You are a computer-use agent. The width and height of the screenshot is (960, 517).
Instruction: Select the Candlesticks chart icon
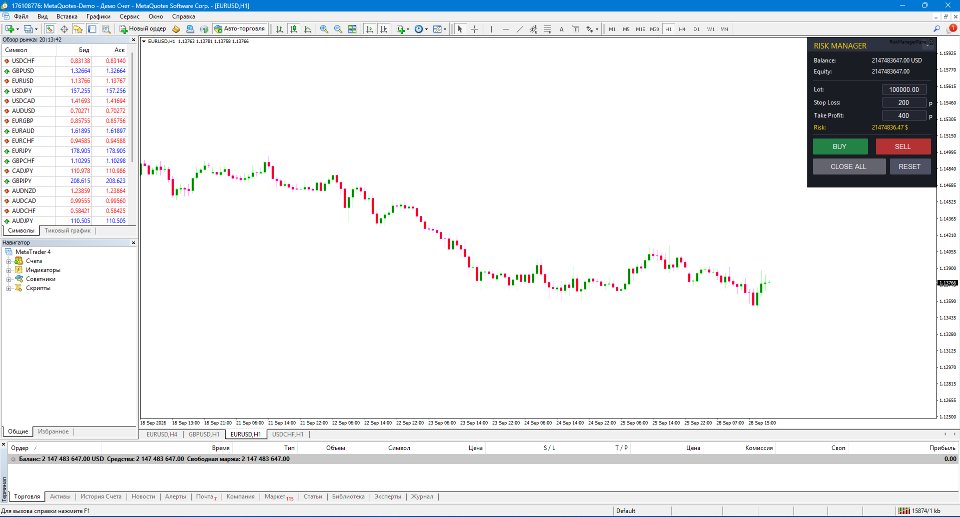(294, 29)
